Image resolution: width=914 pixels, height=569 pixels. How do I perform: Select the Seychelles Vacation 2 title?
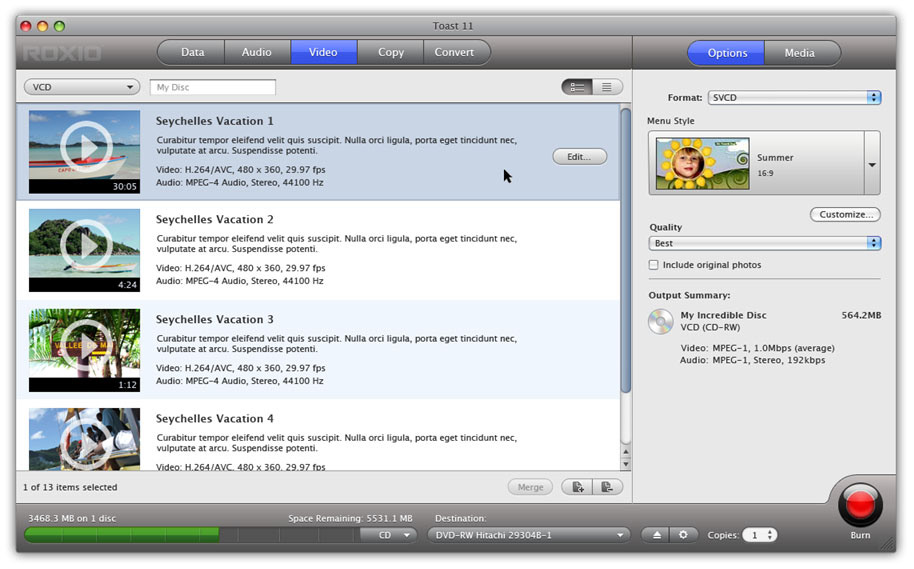pos(215,219)
